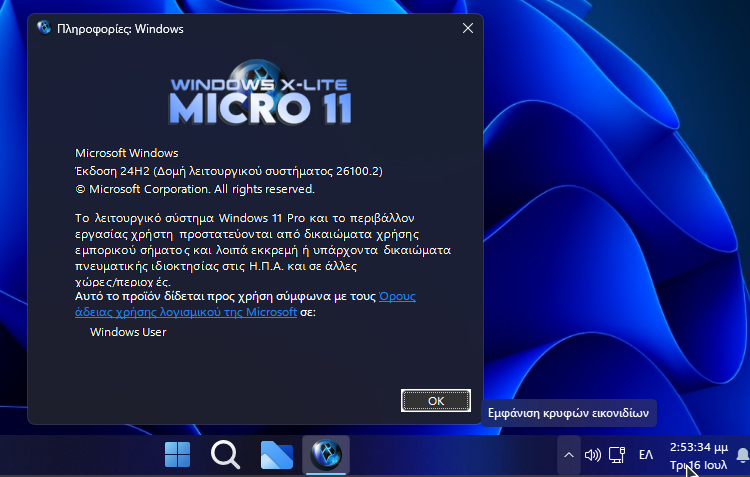Image resolution: width=750 pixels, height=477 pixels.
Task: Expand the hidden tray icons chevron
Action: tap(568, 455)
